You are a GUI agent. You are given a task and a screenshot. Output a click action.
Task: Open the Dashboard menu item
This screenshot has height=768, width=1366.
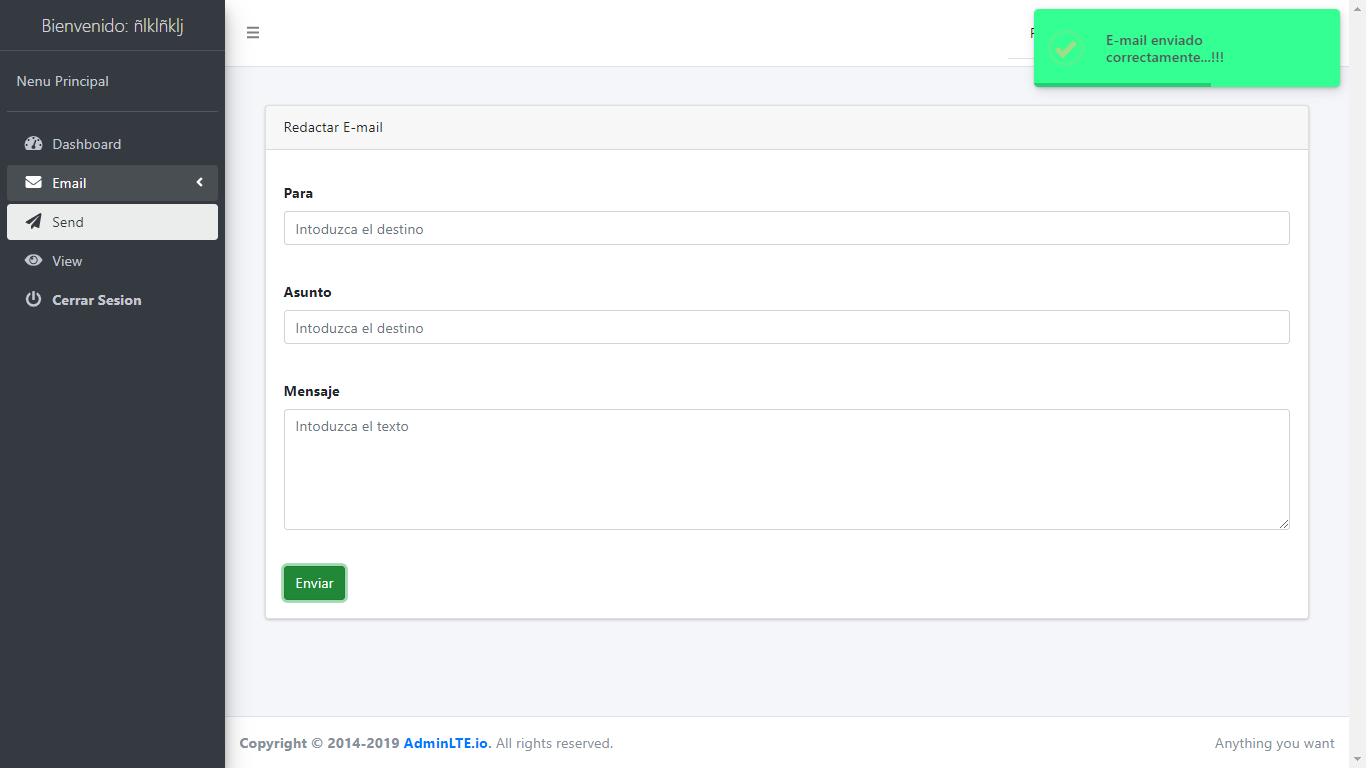coord(112,144)
